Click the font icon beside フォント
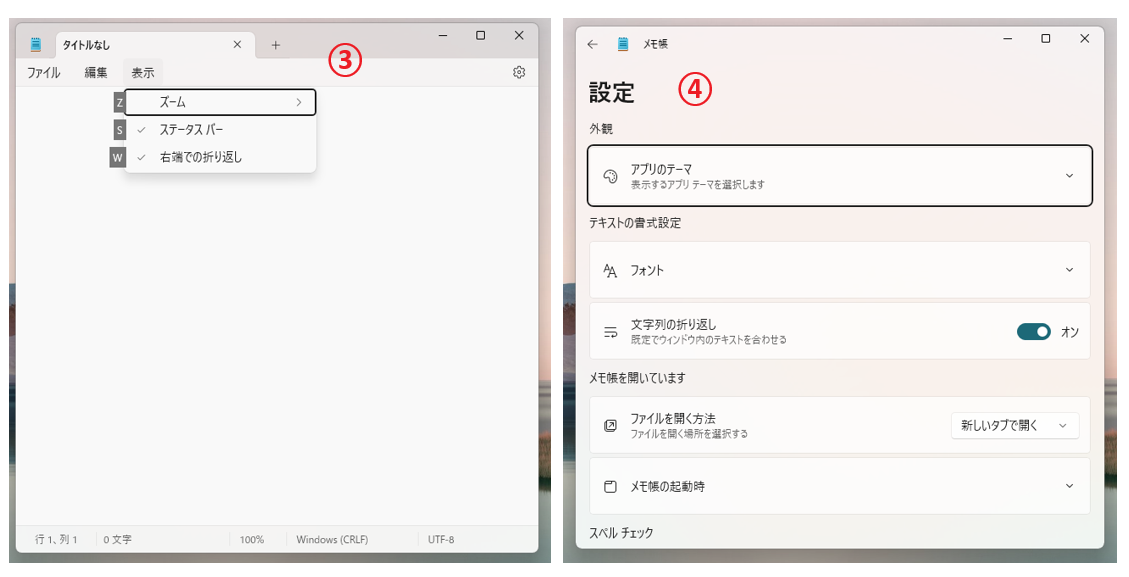This screenshot has height=577, width=1129. click(x=611, y=270)
